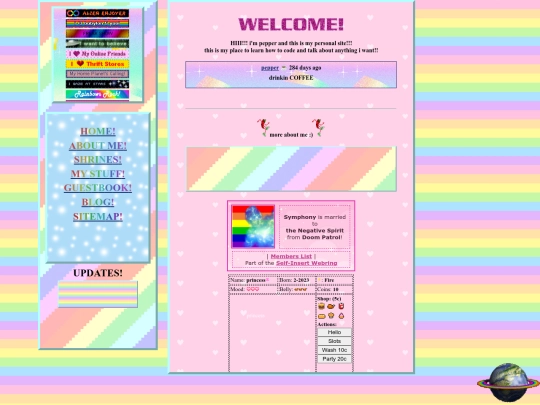Viewport: 540px width, 405px height.
Task: Buy the pink cupcake from the pet shop
Action: pyautogui.click(x=341, y=315)
